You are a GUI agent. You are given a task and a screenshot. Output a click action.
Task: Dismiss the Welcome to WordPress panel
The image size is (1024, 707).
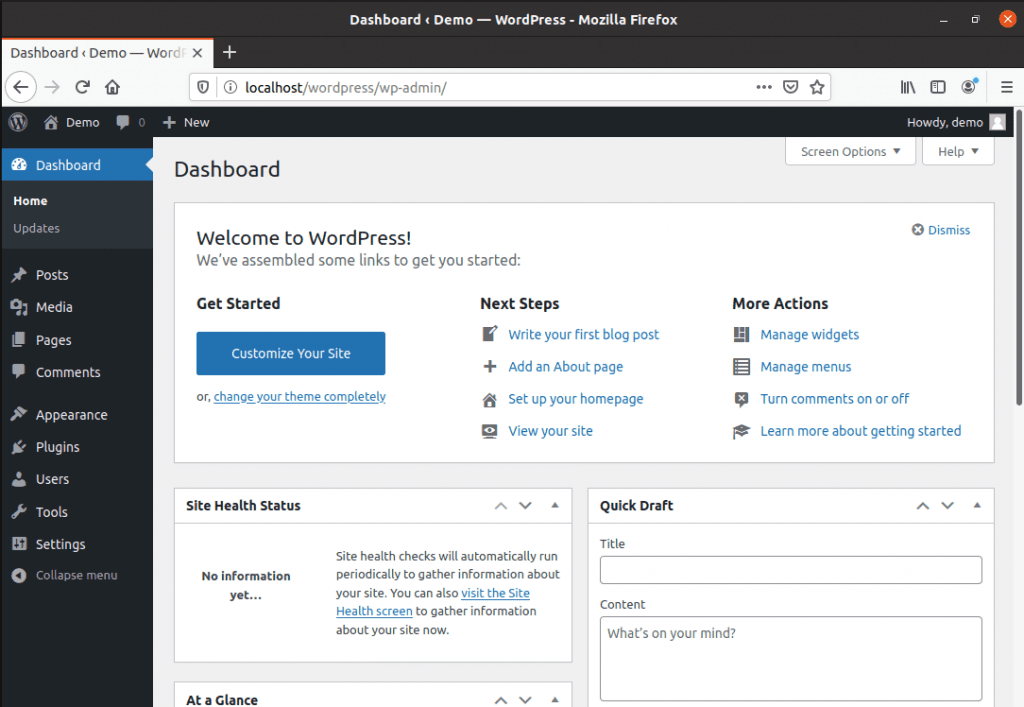(x=941, y=230)
